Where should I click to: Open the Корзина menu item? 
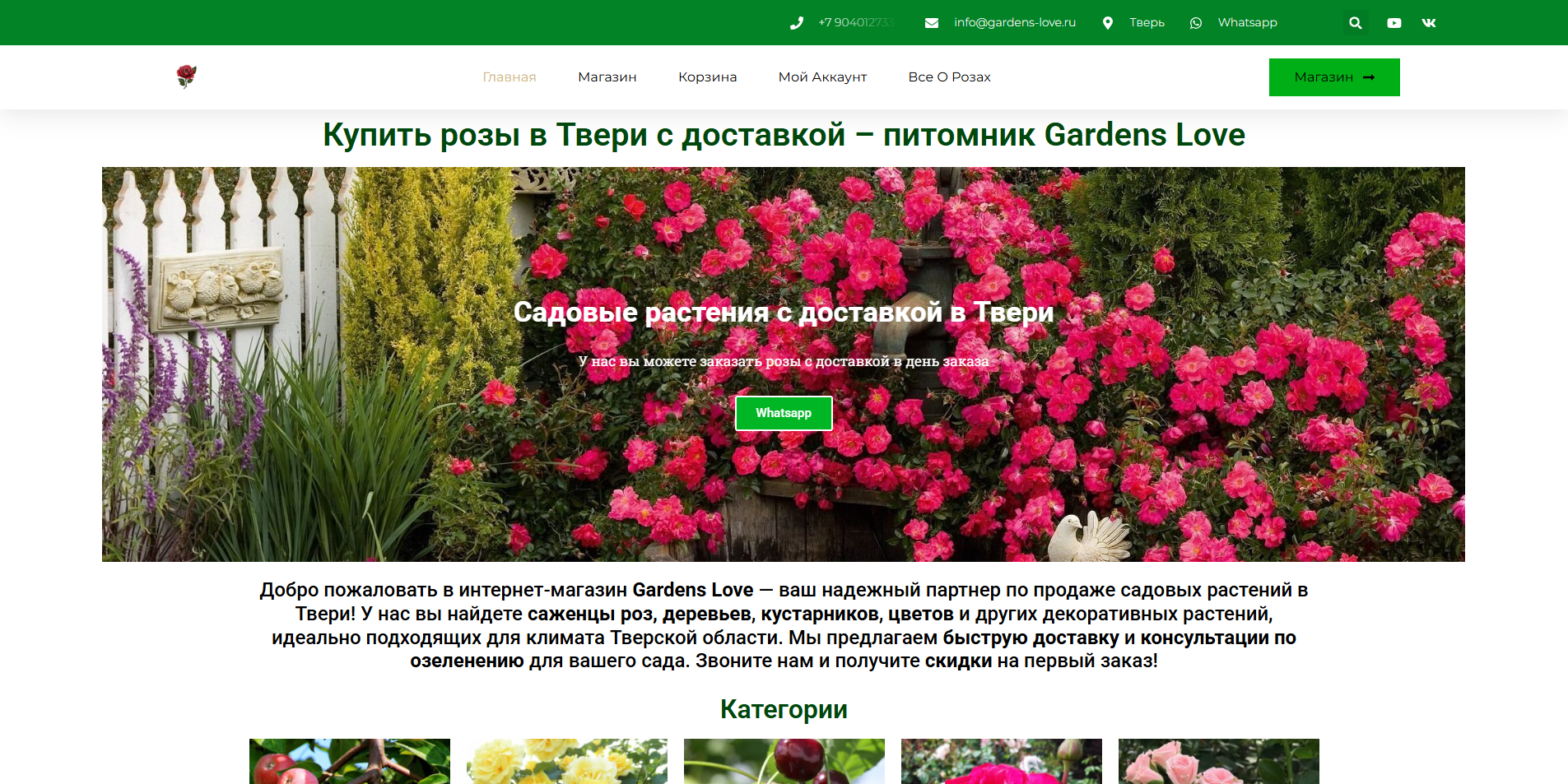tap(707, 77)
